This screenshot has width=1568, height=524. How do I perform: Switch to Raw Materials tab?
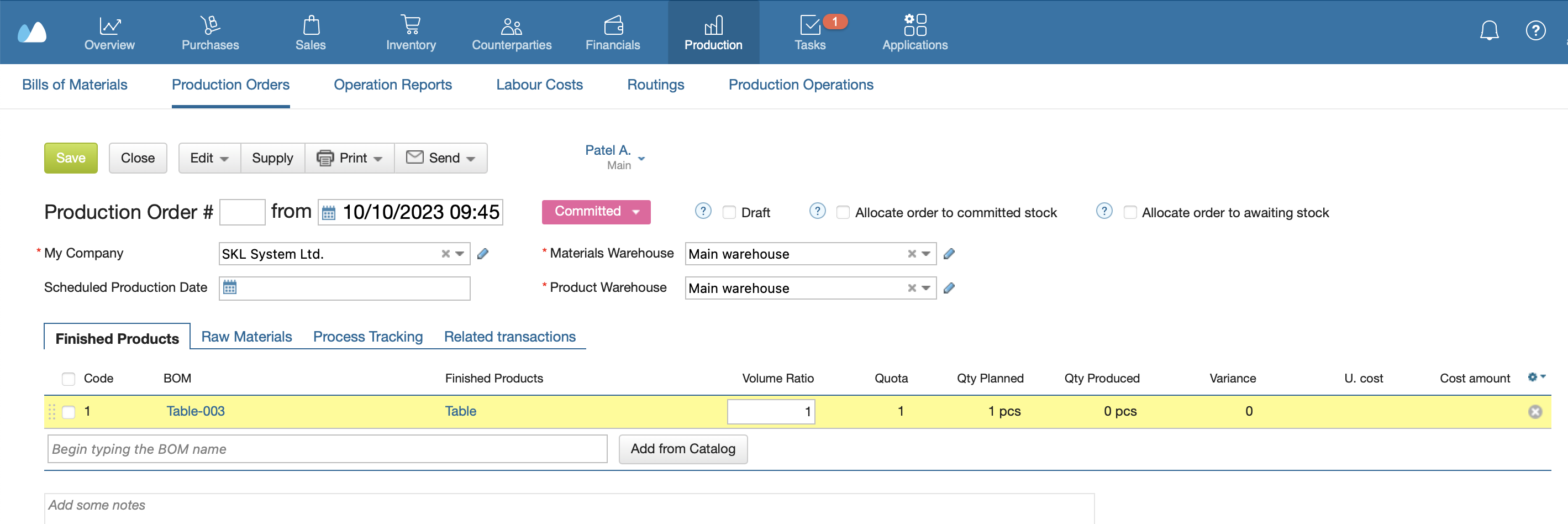tap(246, 337)
